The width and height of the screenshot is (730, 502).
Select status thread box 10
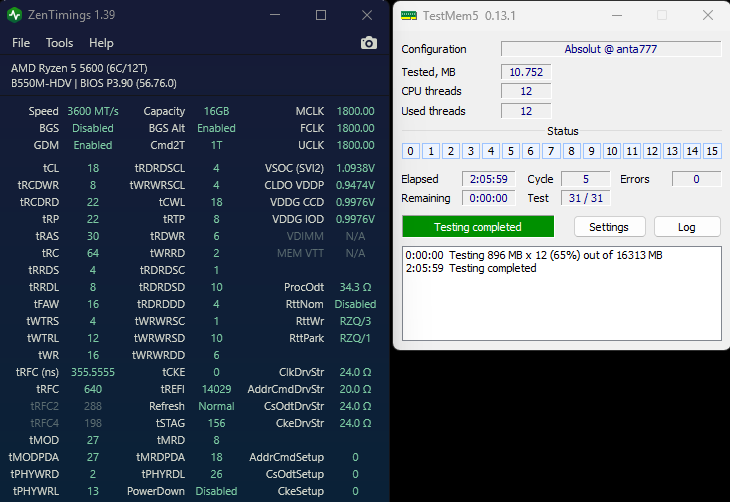click(612, 151)
